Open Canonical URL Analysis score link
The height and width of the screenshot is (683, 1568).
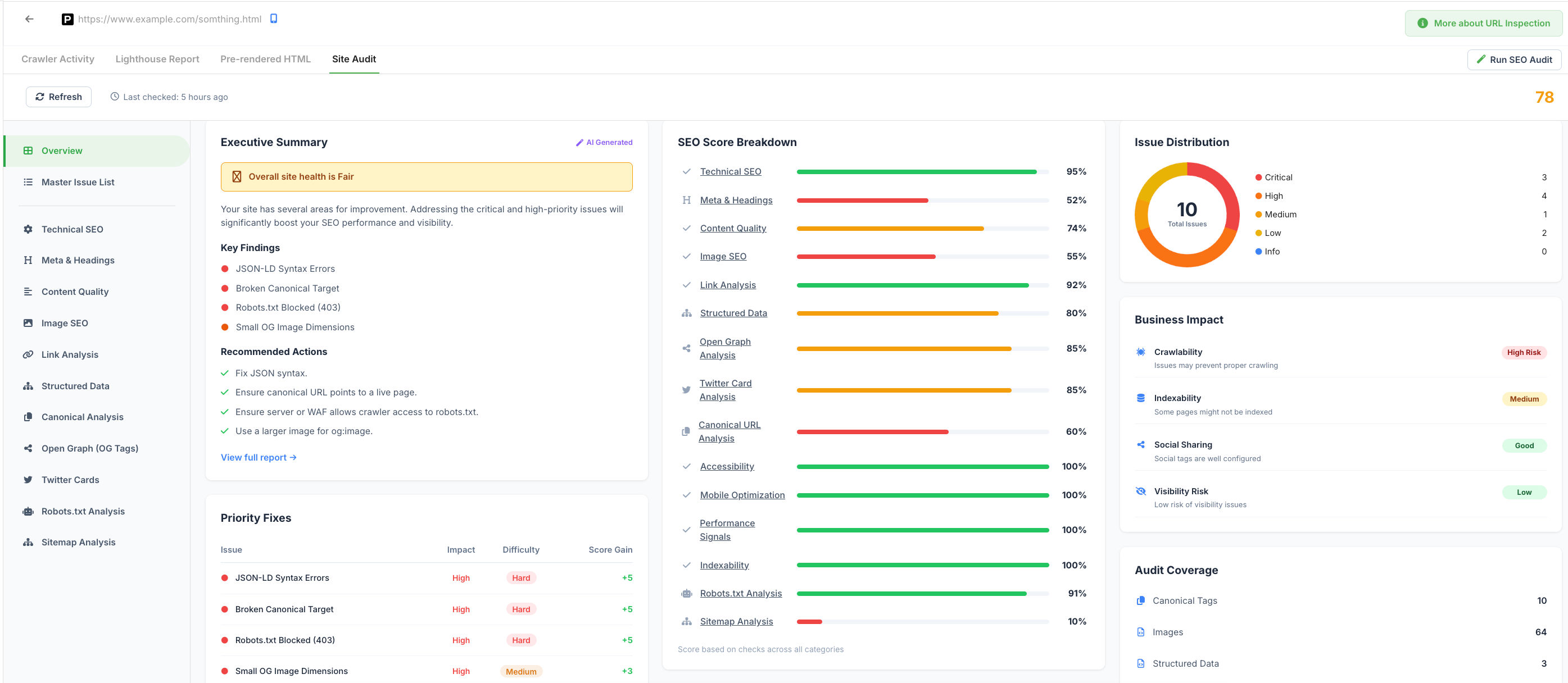pos(729,431)
